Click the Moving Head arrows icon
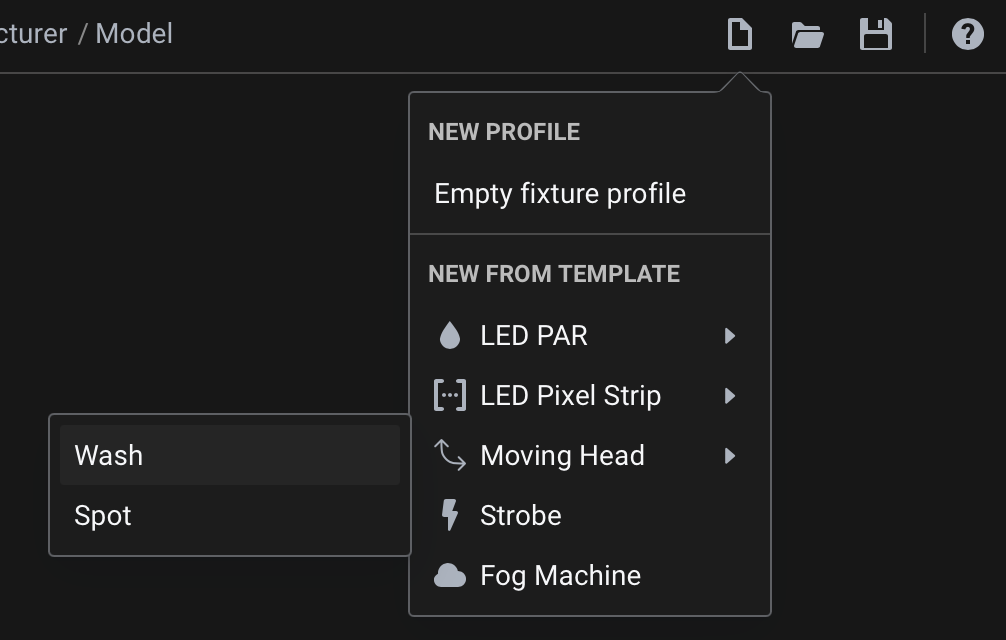The image size is (1006, 640). tap(450, 455)
